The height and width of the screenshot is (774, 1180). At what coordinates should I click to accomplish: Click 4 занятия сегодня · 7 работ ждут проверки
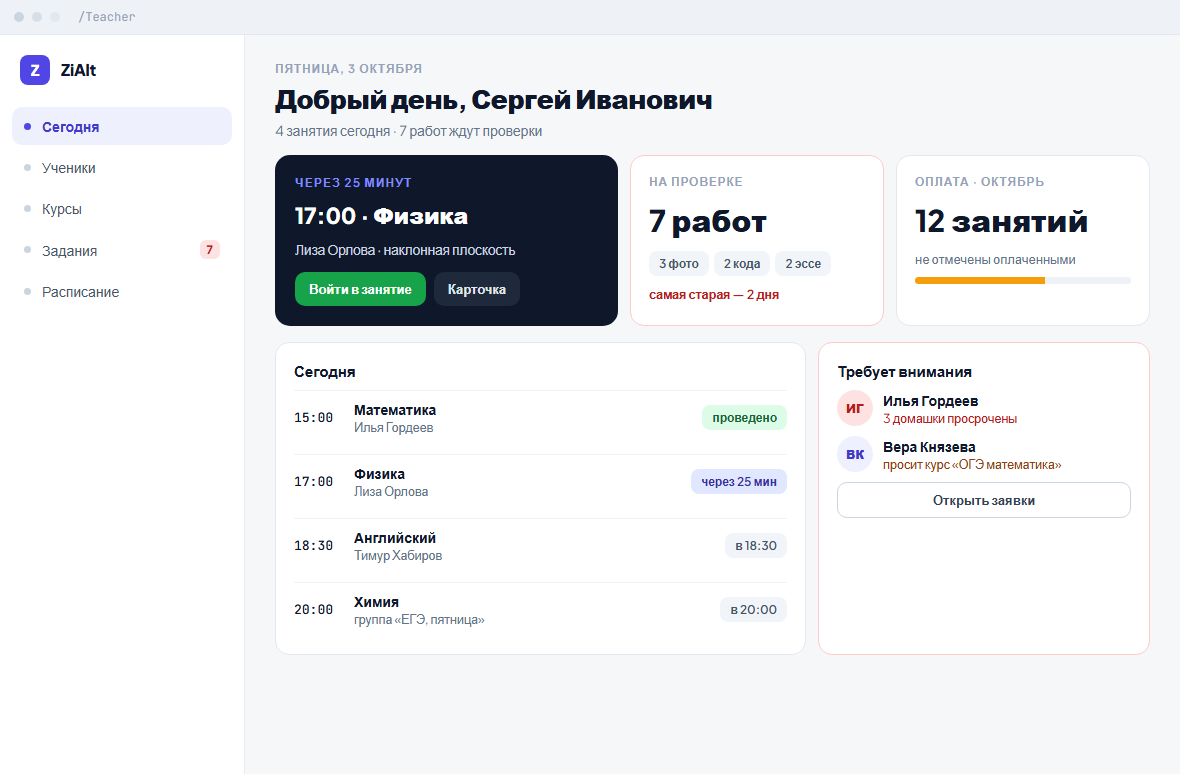(x=409, y=131)
